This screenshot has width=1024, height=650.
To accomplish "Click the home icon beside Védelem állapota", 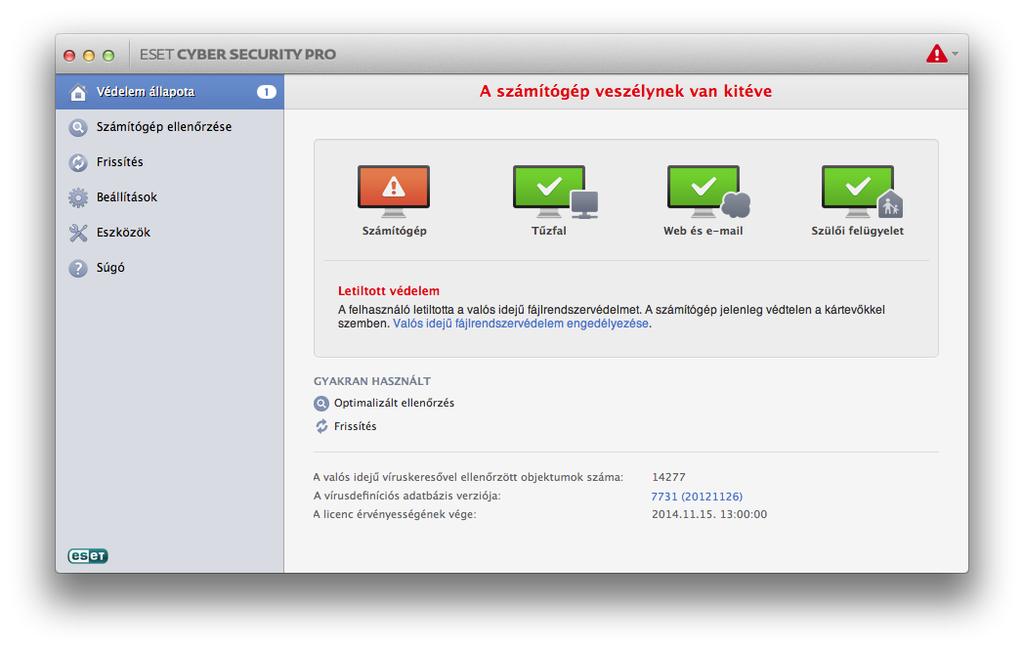I will click(78, 92).
